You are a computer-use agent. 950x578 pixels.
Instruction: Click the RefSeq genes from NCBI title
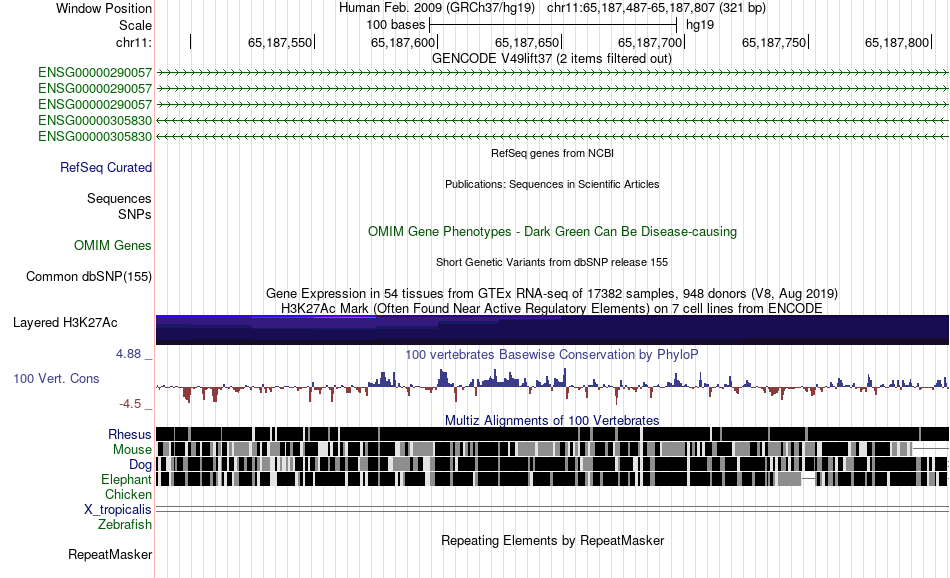pos(552,153)
